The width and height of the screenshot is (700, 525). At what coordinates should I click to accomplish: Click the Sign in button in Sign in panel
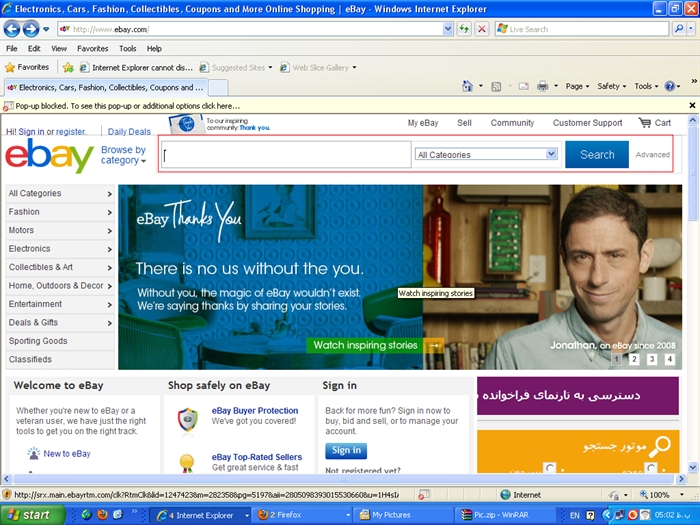tap(346, 450)
